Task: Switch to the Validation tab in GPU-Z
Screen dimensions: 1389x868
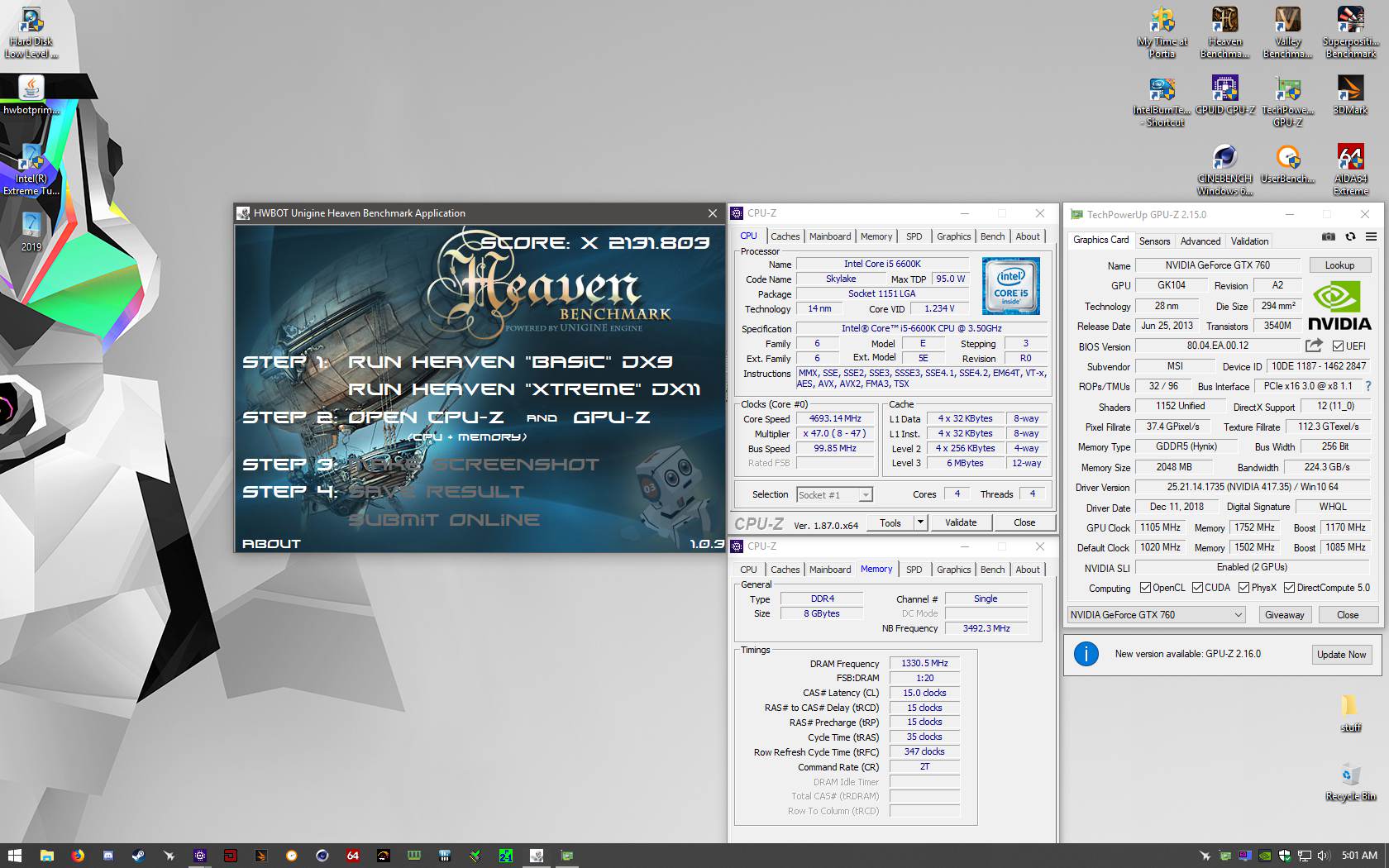Action: 1249,241
